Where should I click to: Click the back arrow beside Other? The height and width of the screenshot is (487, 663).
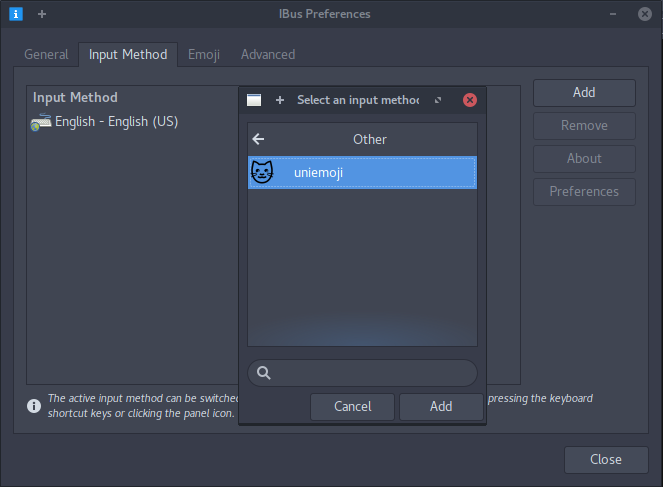point(259,139)
